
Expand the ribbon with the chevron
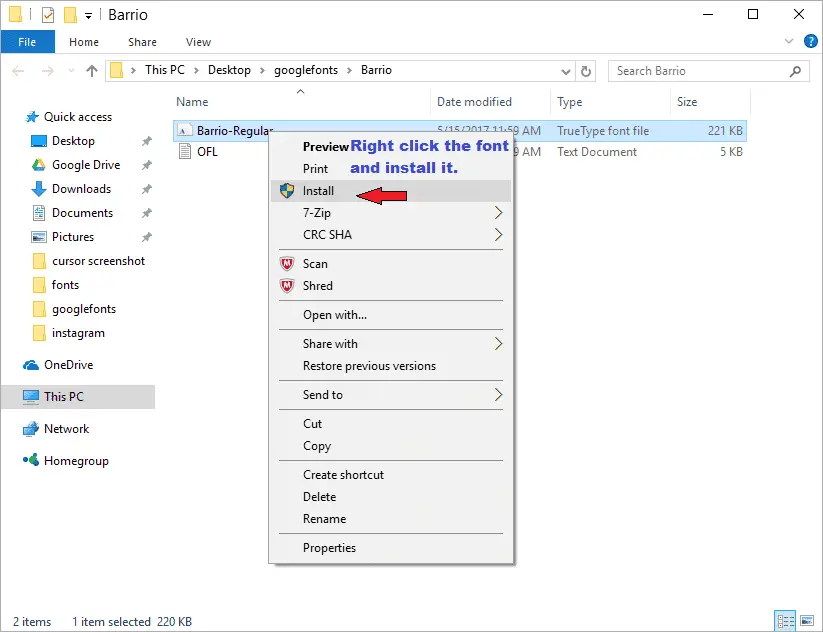point(788,41)
